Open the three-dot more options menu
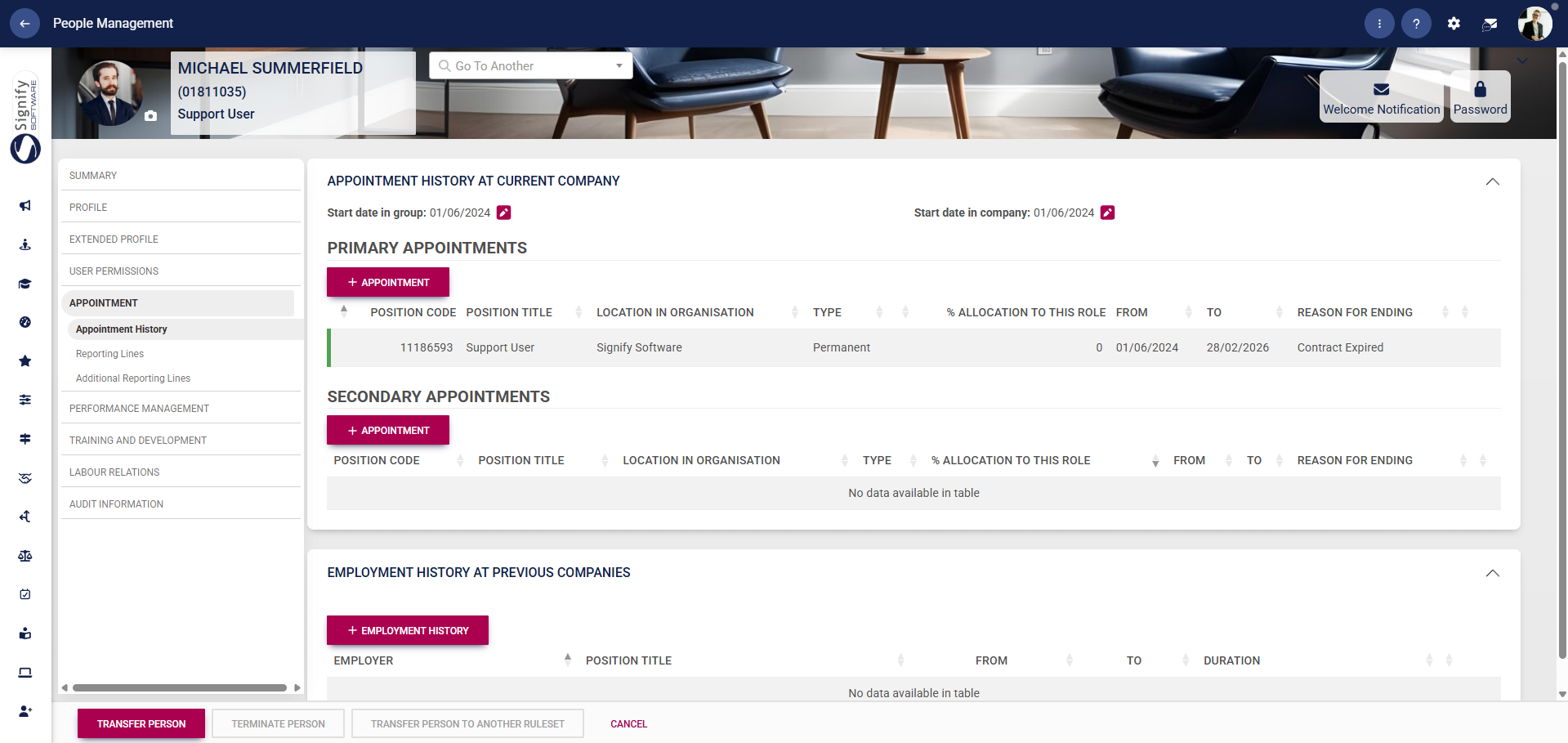Viewport: 1568px width, 743px height. [1379, 24]
